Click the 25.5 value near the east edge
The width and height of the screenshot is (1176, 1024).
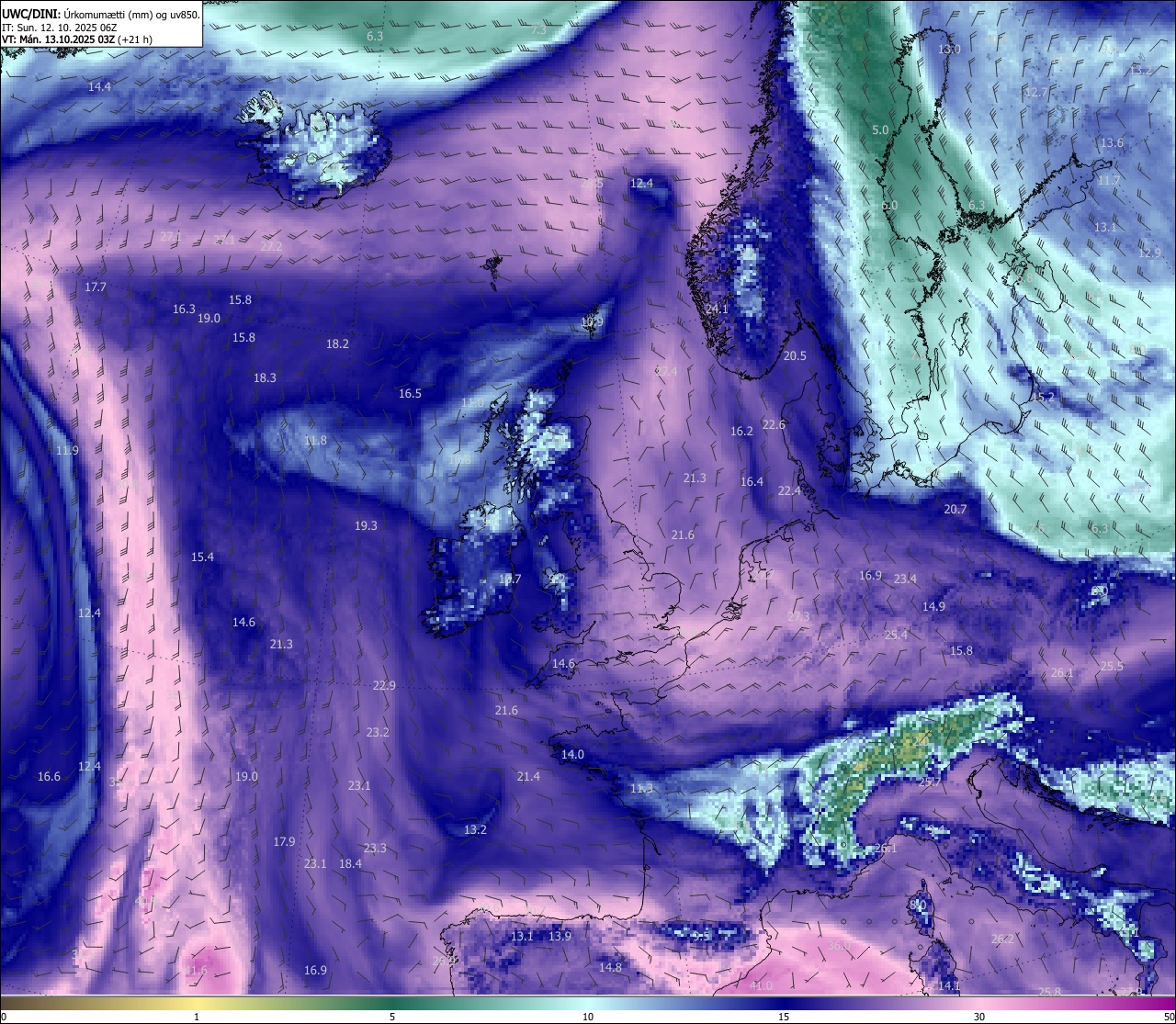(1112, 667)
